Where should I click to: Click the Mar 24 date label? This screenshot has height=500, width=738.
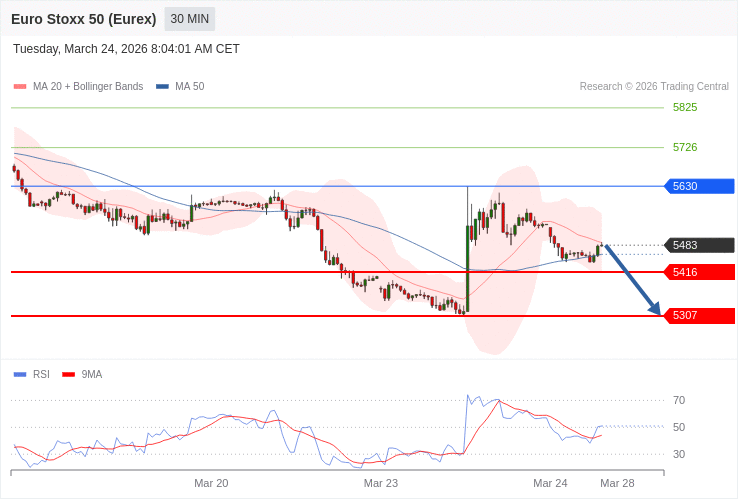[x=550, y=483]
